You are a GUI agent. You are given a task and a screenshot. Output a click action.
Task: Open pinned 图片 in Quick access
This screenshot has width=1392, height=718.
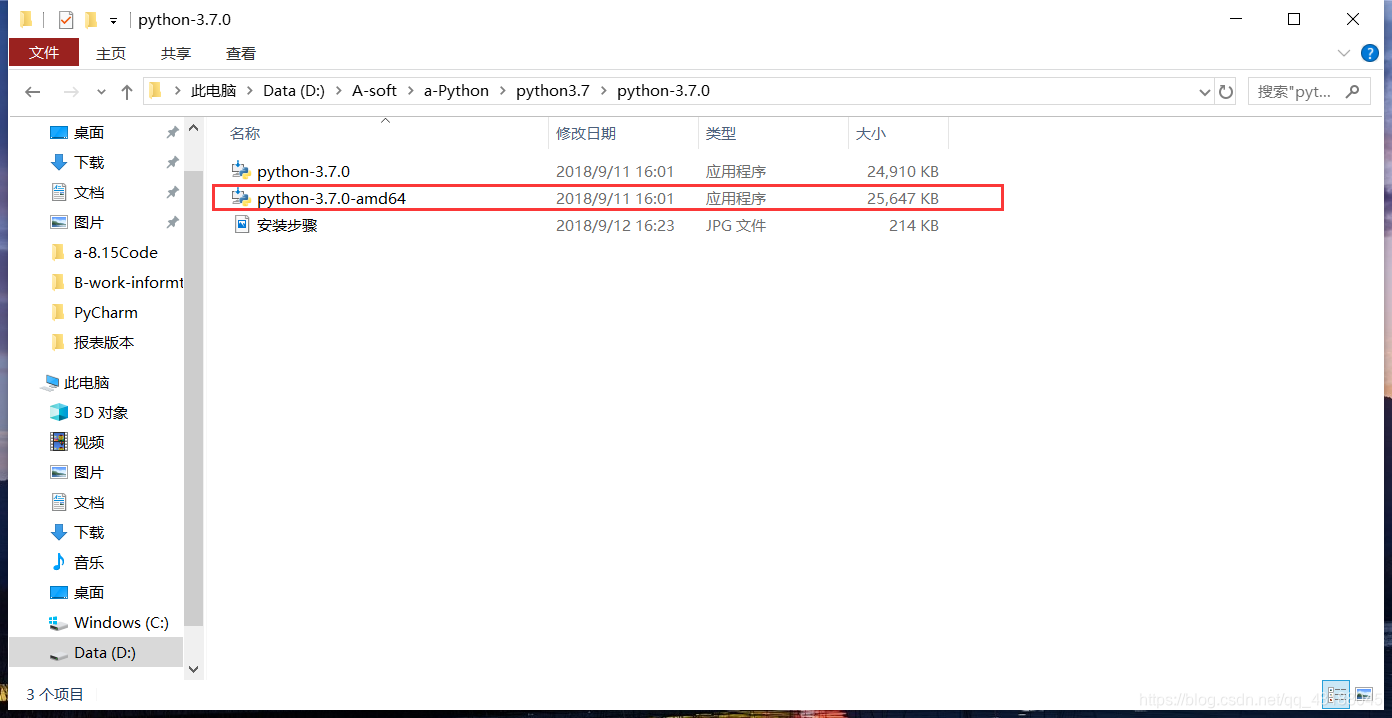89,222
